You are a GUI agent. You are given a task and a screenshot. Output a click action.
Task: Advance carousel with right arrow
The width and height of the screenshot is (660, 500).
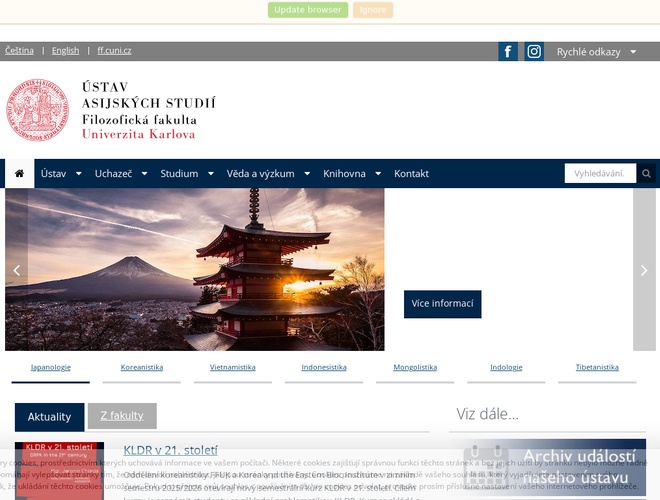coord(644,270)
